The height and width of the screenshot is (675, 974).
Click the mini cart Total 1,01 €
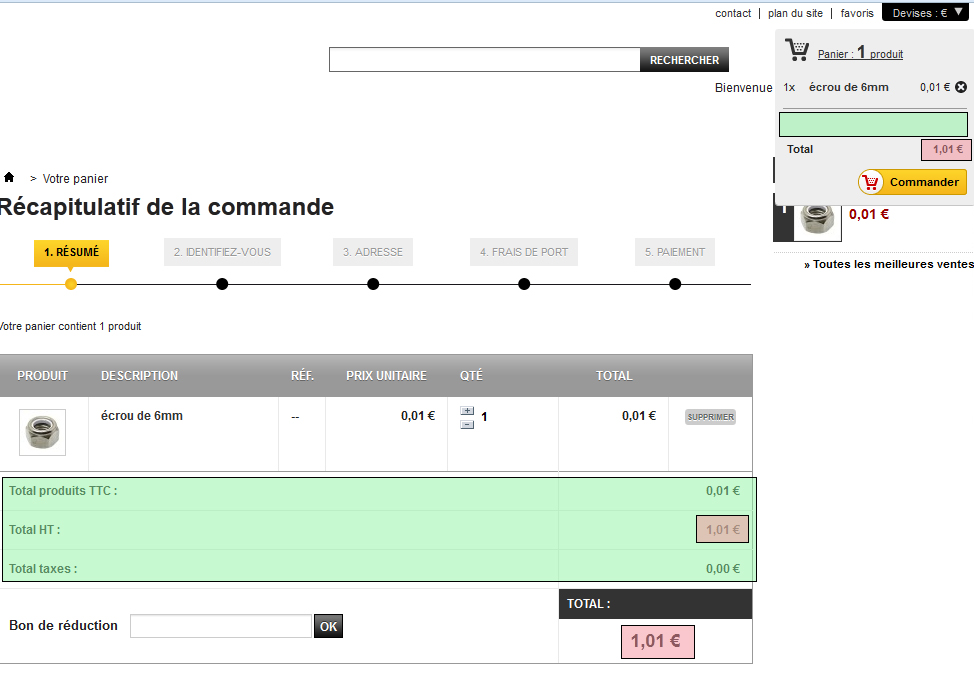pyautogui.click(x=946, y=150)
